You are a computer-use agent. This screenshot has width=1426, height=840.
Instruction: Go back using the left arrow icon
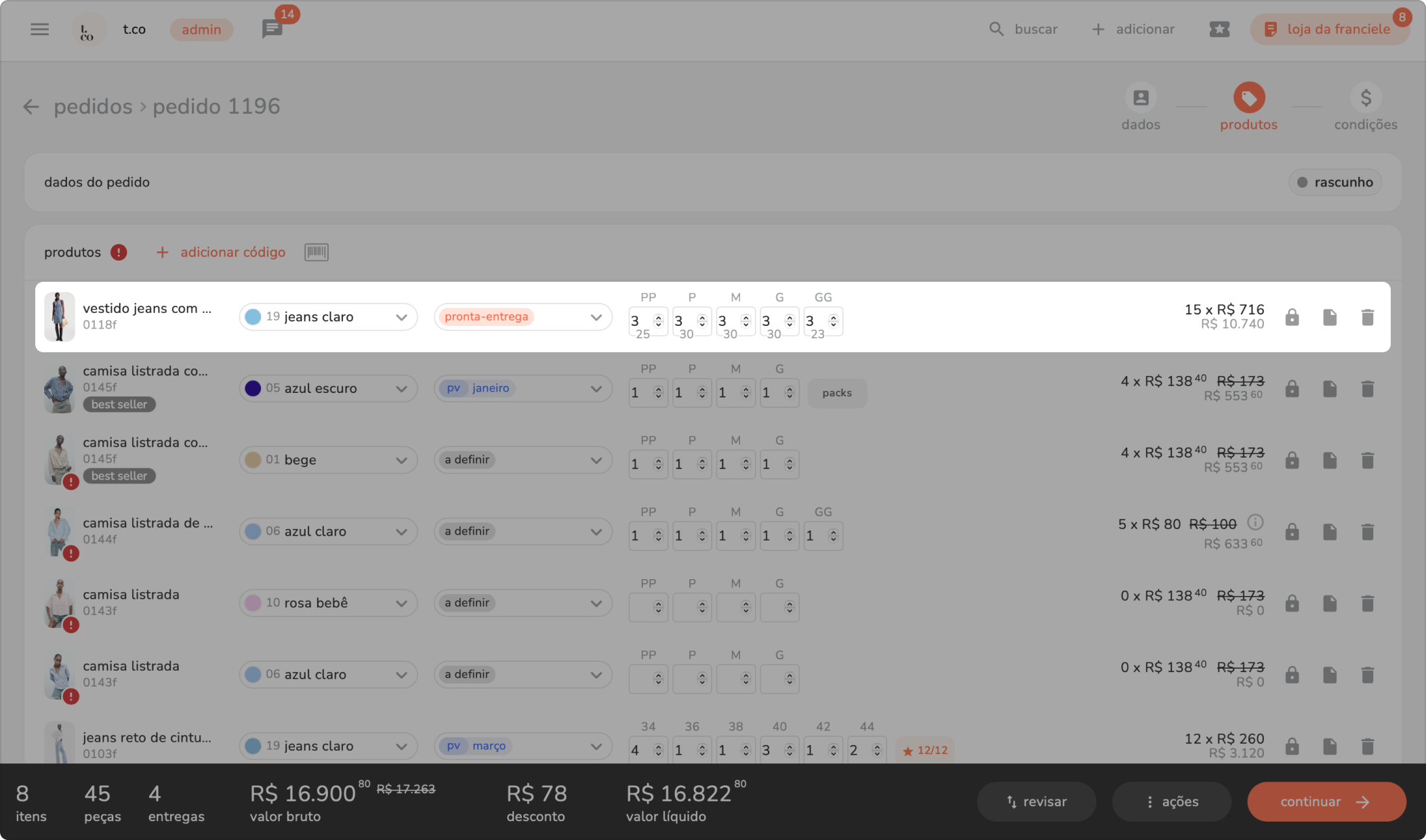[31, 107]
